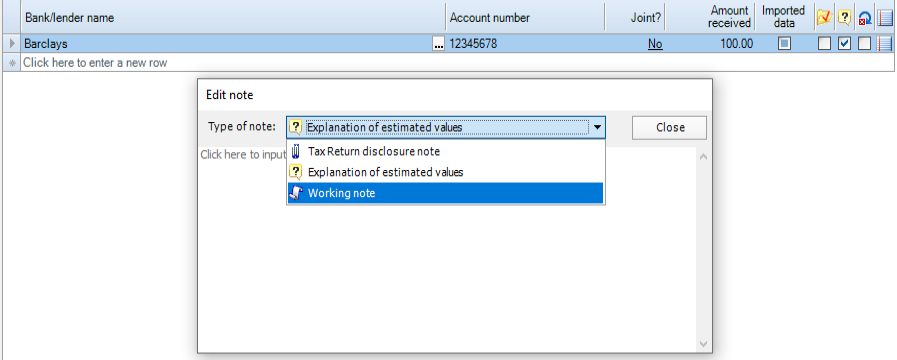Click the Type of note combo box field
This screenshot has height=360, width=897.
(x=446, y=128)
